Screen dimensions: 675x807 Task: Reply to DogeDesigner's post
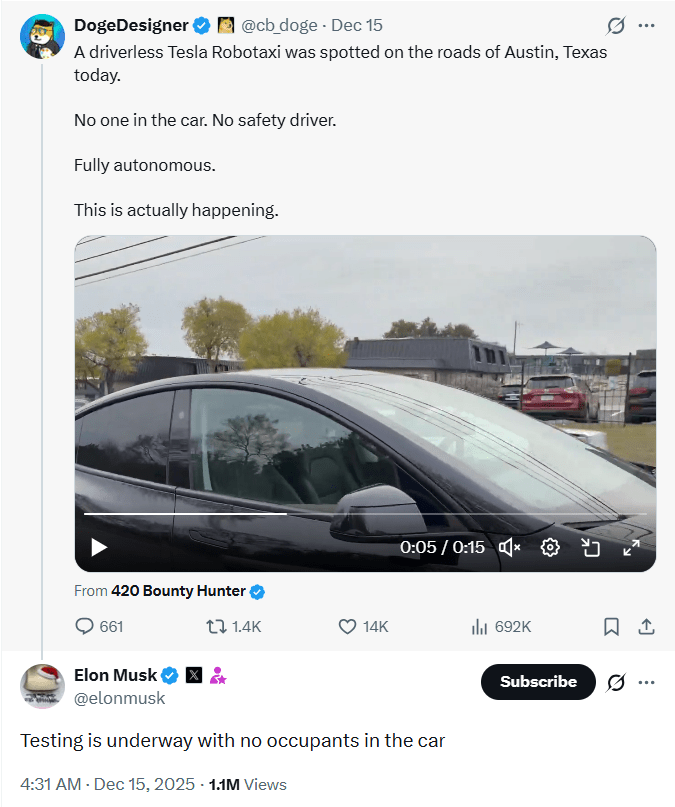[x=99, y=626]
